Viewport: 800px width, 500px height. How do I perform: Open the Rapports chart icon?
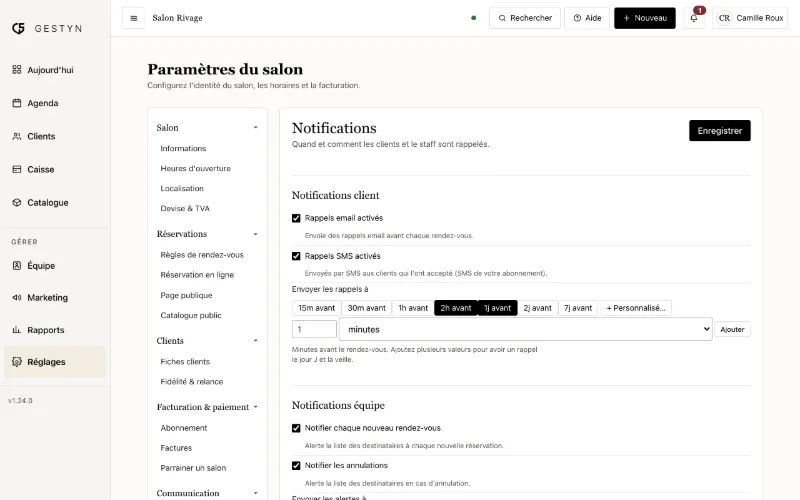click(17, 330)
